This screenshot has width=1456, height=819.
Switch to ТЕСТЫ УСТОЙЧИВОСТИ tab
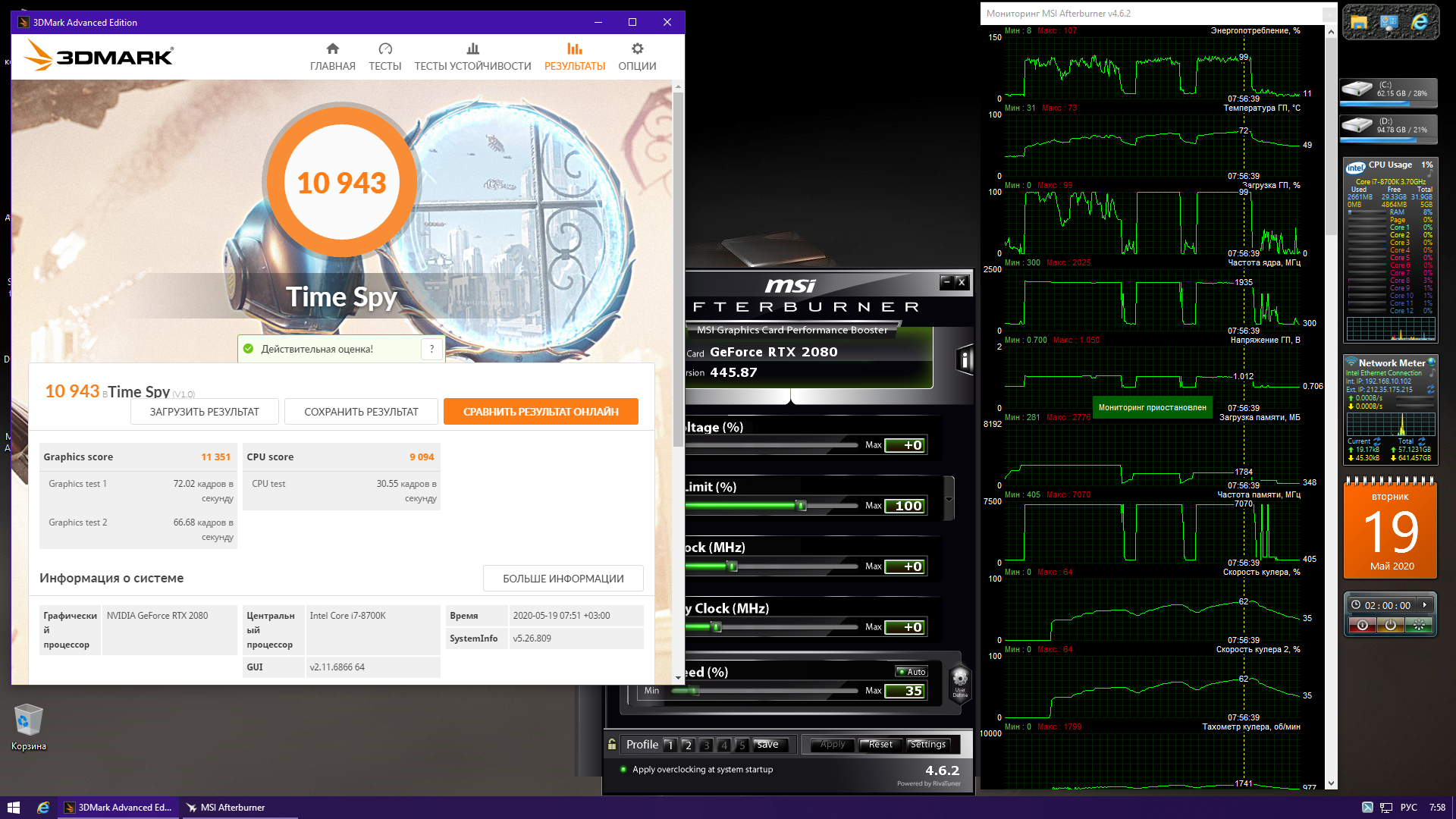(472, 57)
